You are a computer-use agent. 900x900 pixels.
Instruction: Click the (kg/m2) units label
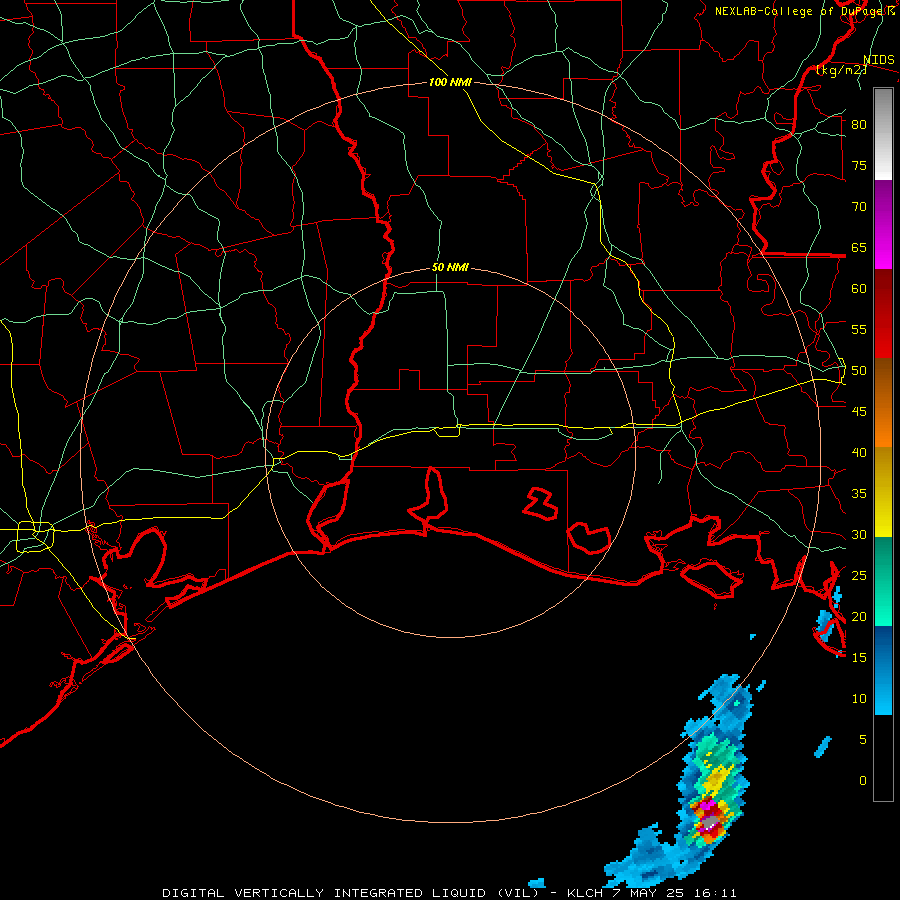click(x=841, y=70)
